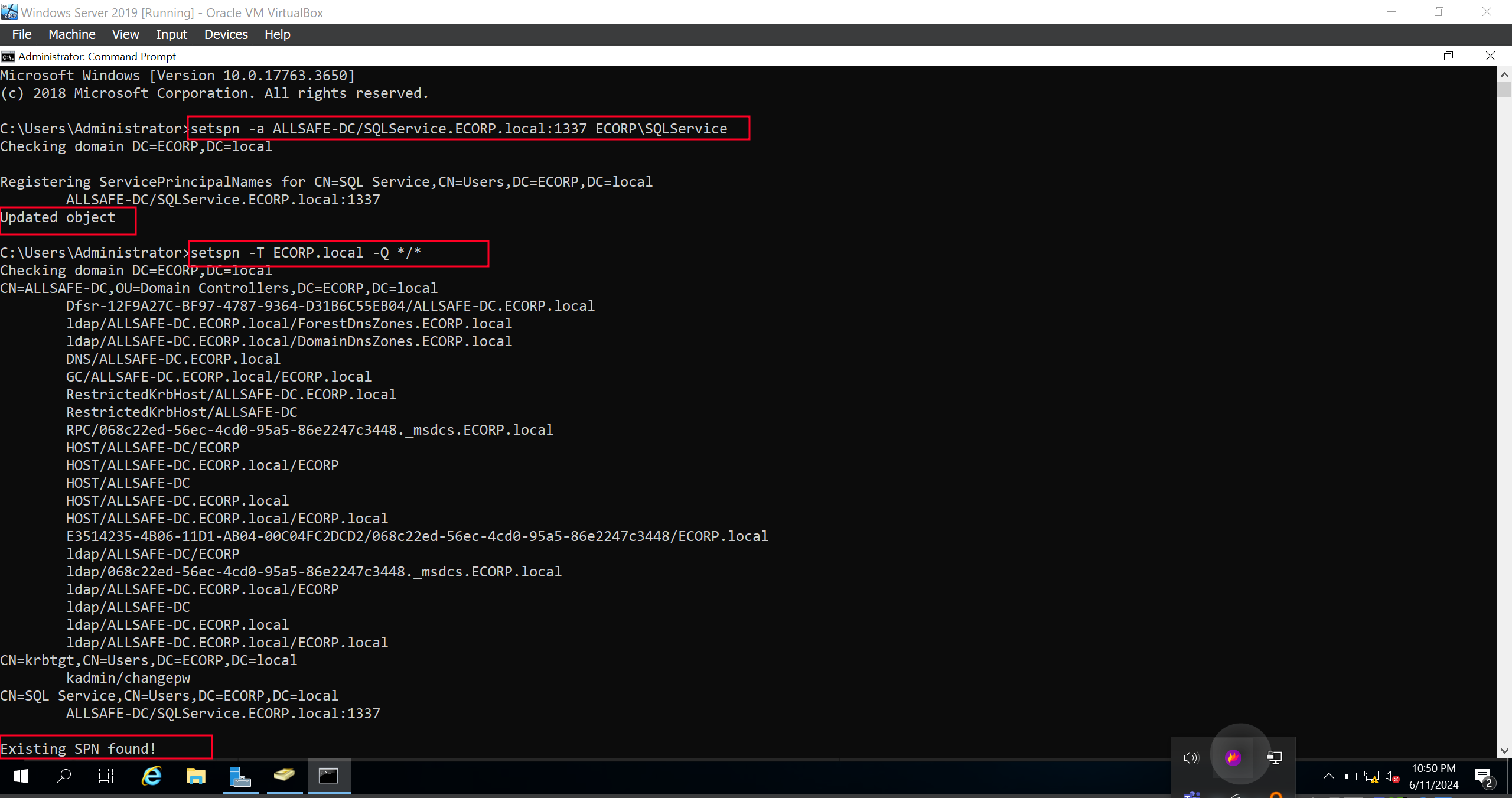Click the purple flame icon in tray popup
Screen dimensions: 1512x798
click(x=1233, y=757)
